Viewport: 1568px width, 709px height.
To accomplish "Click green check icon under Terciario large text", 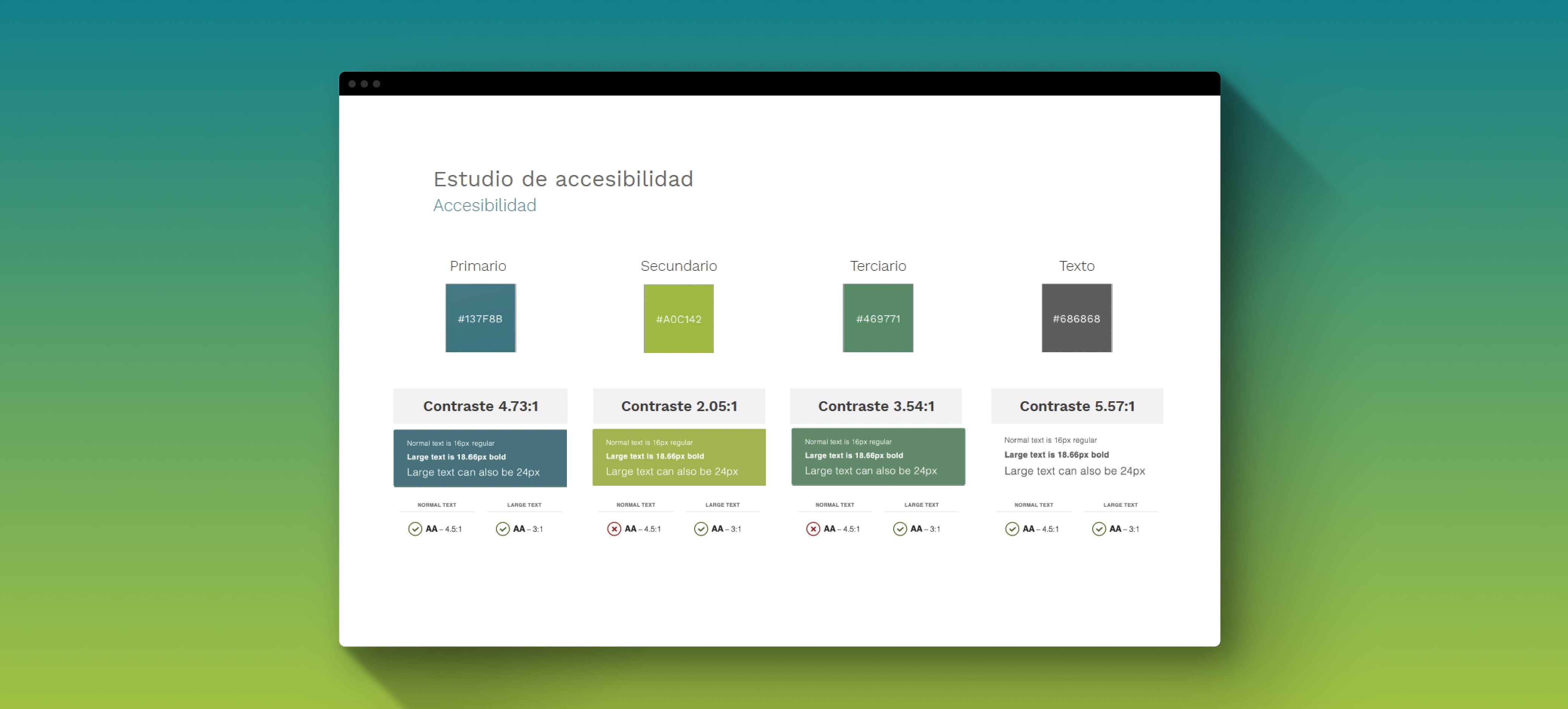I will [900, 529].
